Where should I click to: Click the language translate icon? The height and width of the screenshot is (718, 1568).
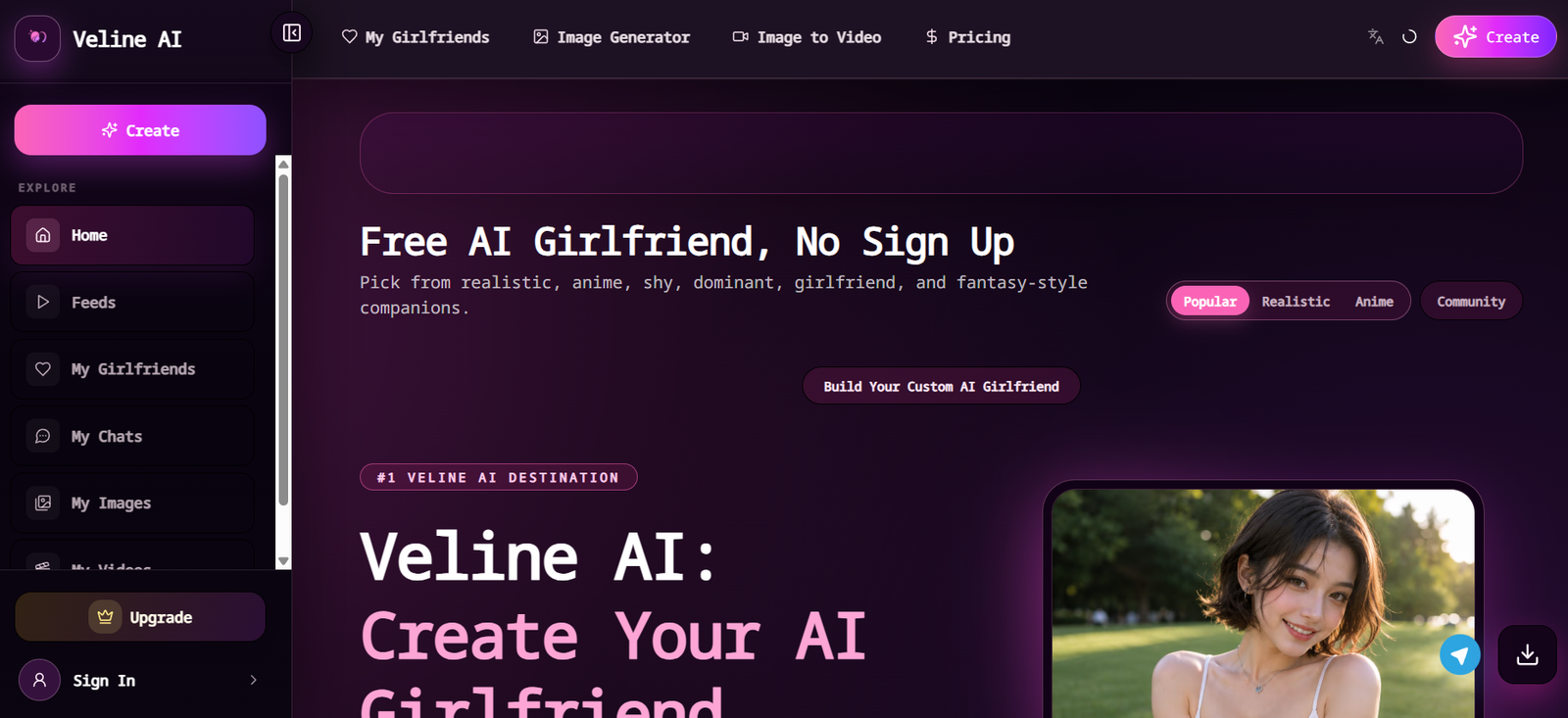1376,37
